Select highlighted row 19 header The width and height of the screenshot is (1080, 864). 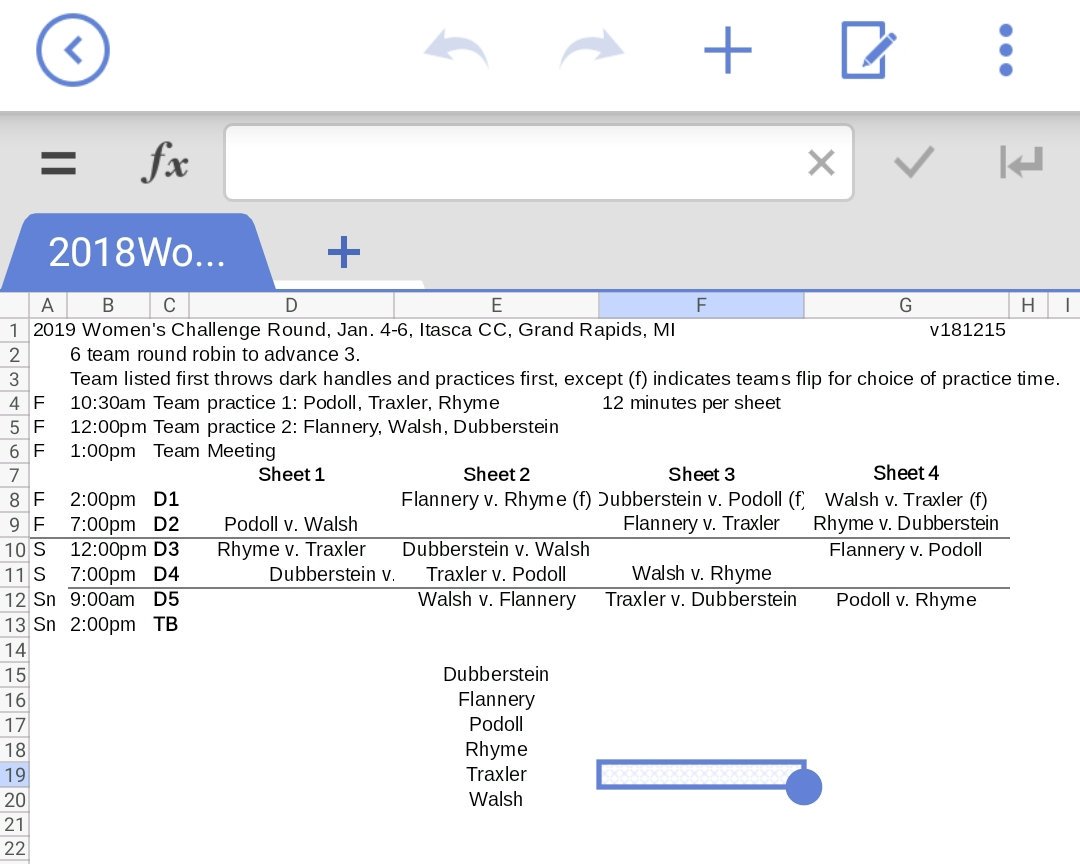[14, 775]
